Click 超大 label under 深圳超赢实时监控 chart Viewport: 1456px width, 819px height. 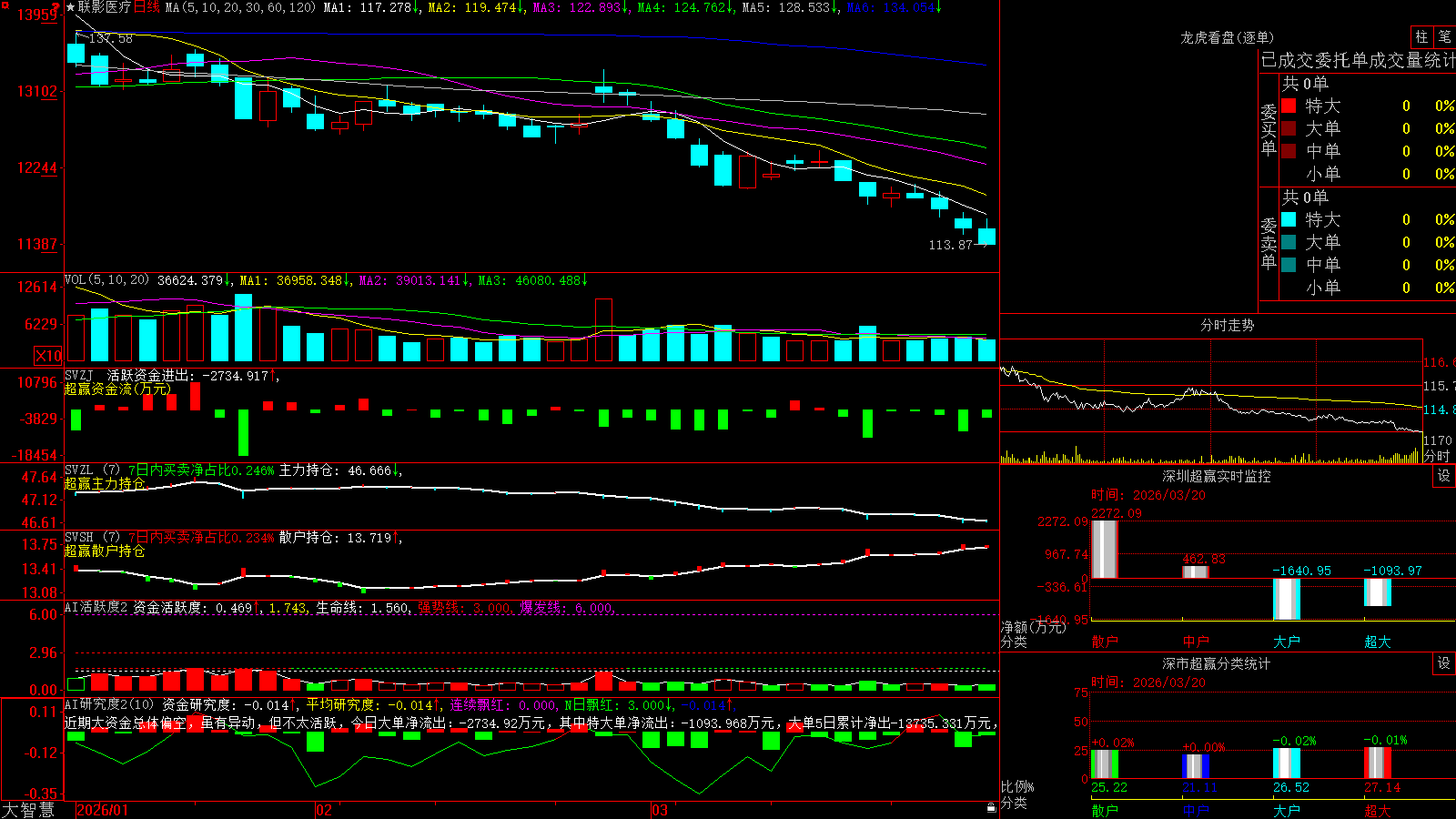1378,642
